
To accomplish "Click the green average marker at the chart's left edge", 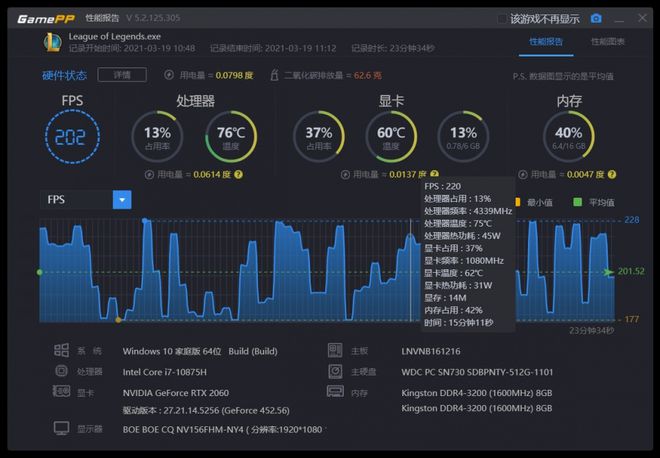I will pyautogui.click(x=40, y=272).
